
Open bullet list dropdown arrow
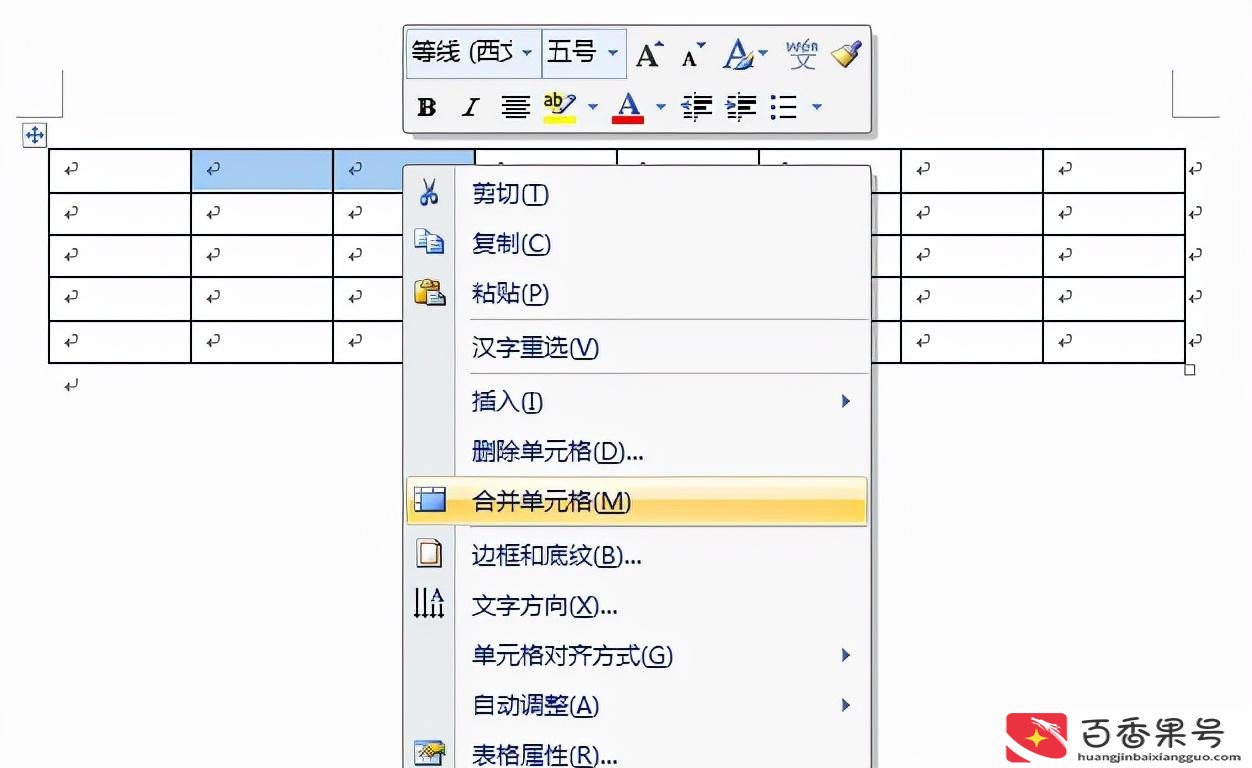[x=817, y=107]
